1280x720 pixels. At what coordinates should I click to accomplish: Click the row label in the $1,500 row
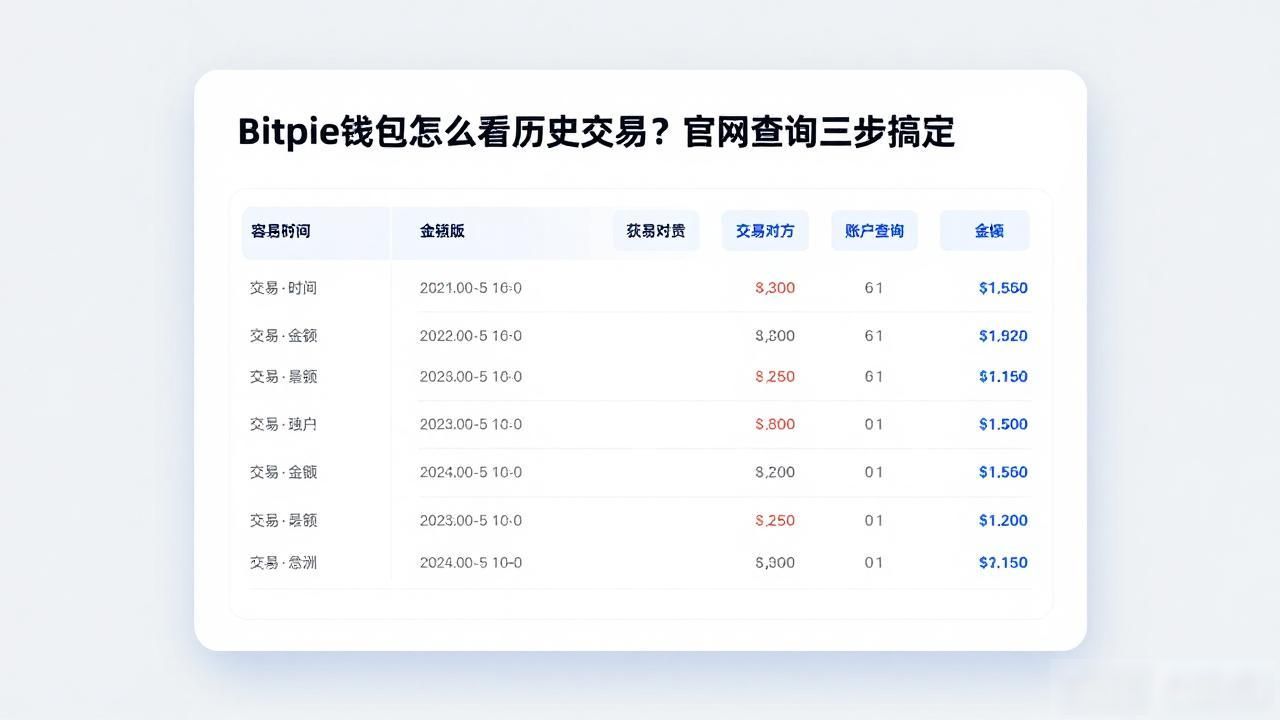[283, 424]
